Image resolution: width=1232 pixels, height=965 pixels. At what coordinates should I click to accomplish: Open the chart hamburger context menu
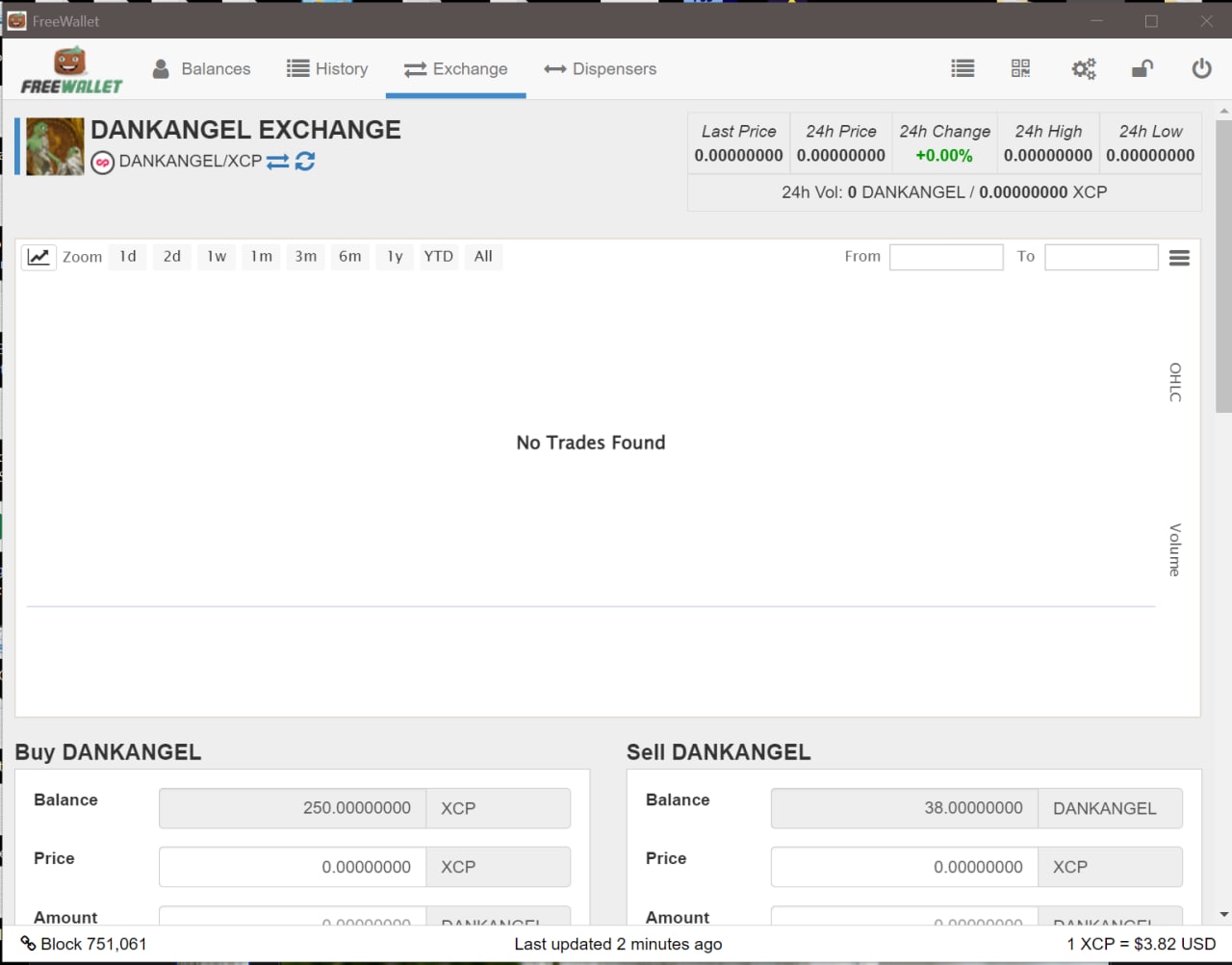pyautogui.click(x=1179, y=258)
